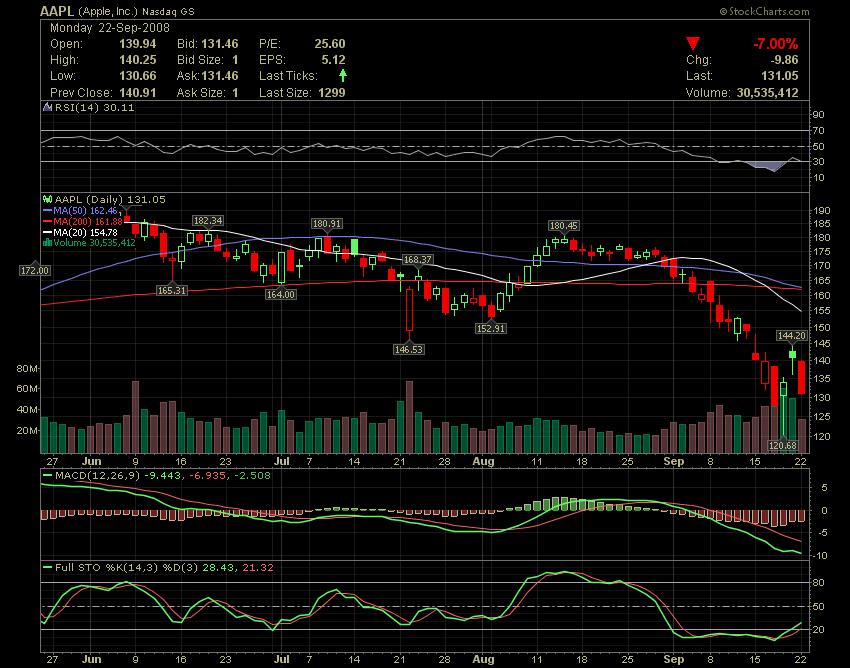Click the long red candle above 146.53
The height and width of the screenshot is (668, 850).
[409, 310]
